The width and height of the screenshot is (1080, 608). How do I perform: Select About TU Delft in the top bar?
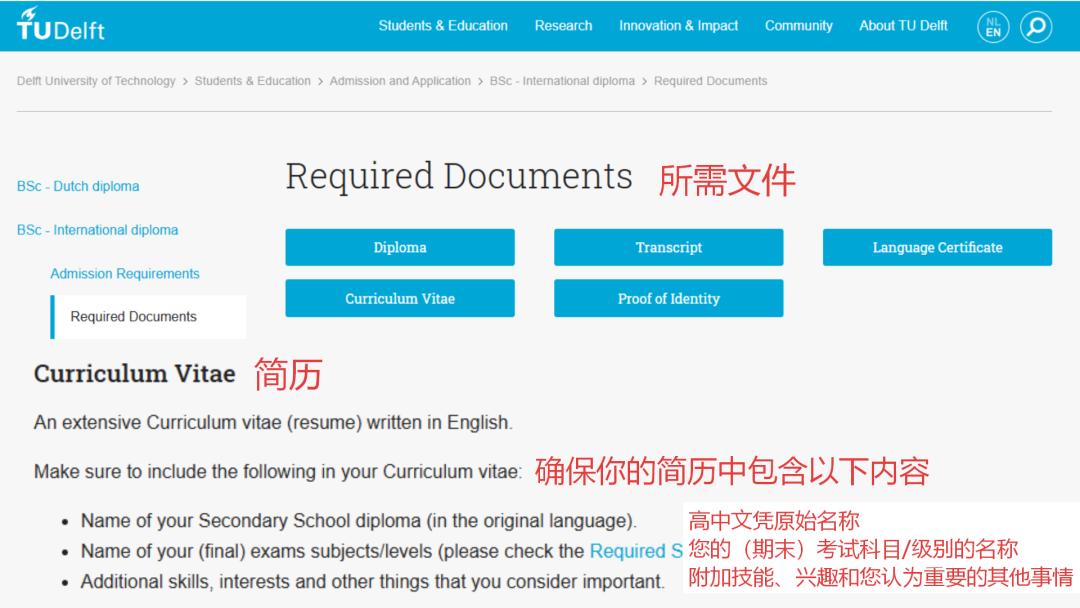coord(902,26)
